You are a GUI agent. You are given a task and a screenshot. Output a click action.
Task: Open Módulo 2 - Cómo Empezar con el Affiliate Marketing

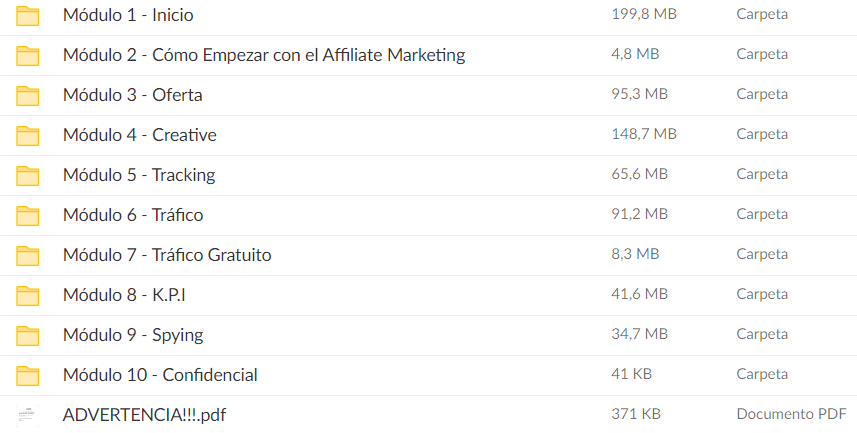(x=264, y=55)
